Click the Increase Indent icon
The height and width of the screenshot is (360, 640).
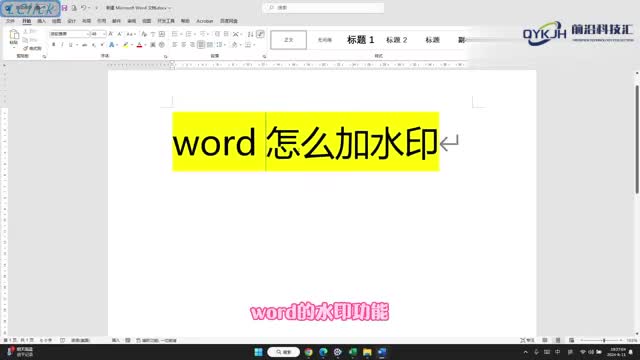(226, 34)
